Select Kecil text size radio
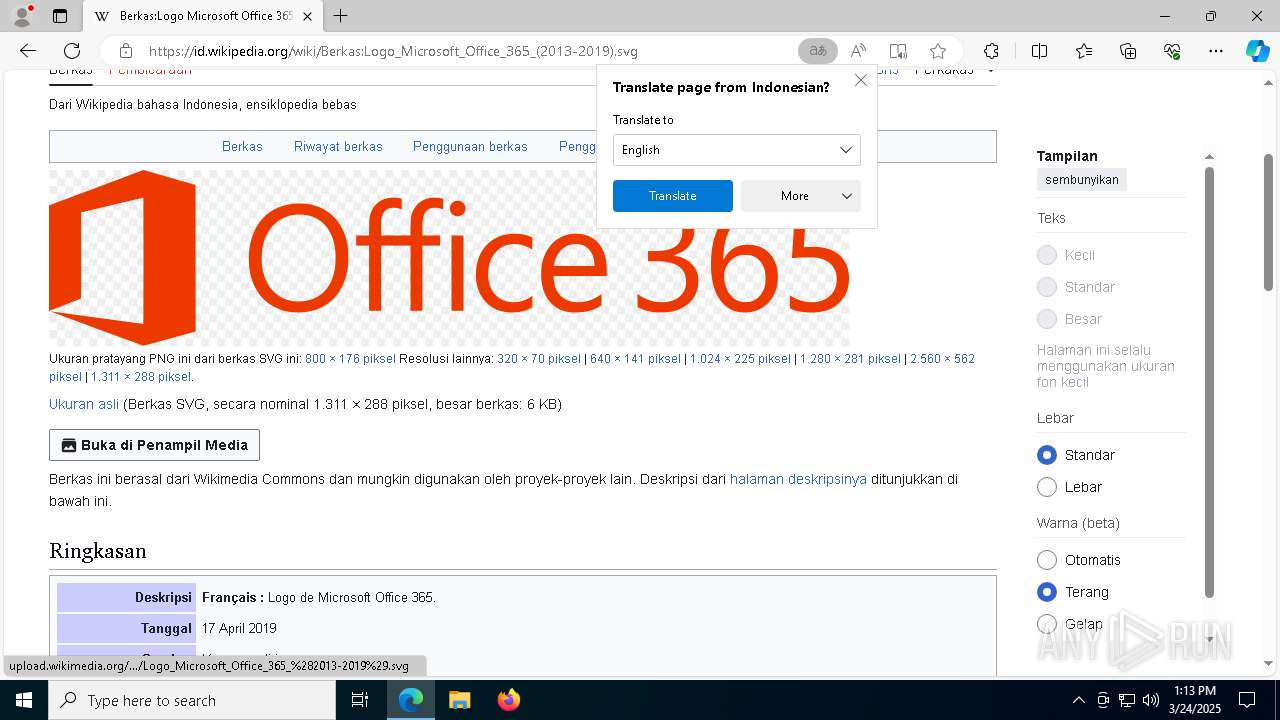Image resolution: width=1280 pixels, height=720 pixels. point(1047,255)
